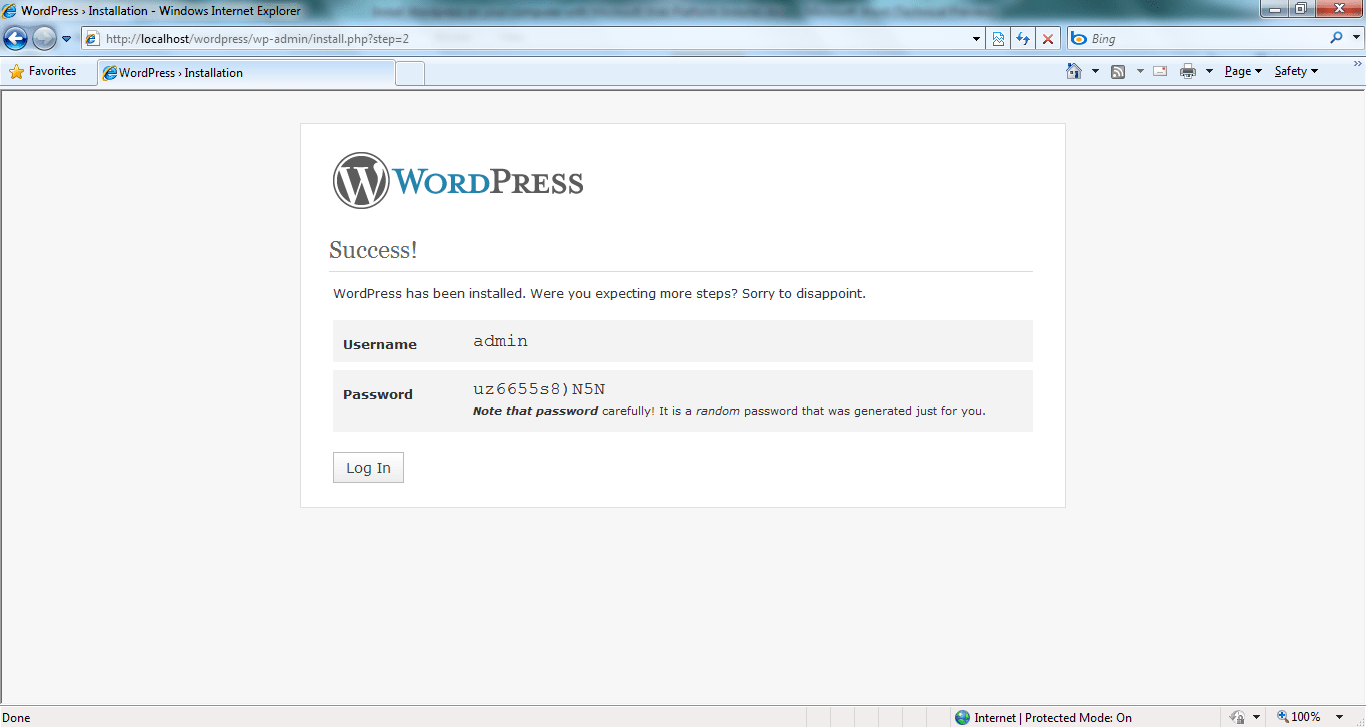Click 'Internet | Protected Mode: On' status
Screen dimensions: 1366x728
pyautogui.click(x=1053, y=717)
